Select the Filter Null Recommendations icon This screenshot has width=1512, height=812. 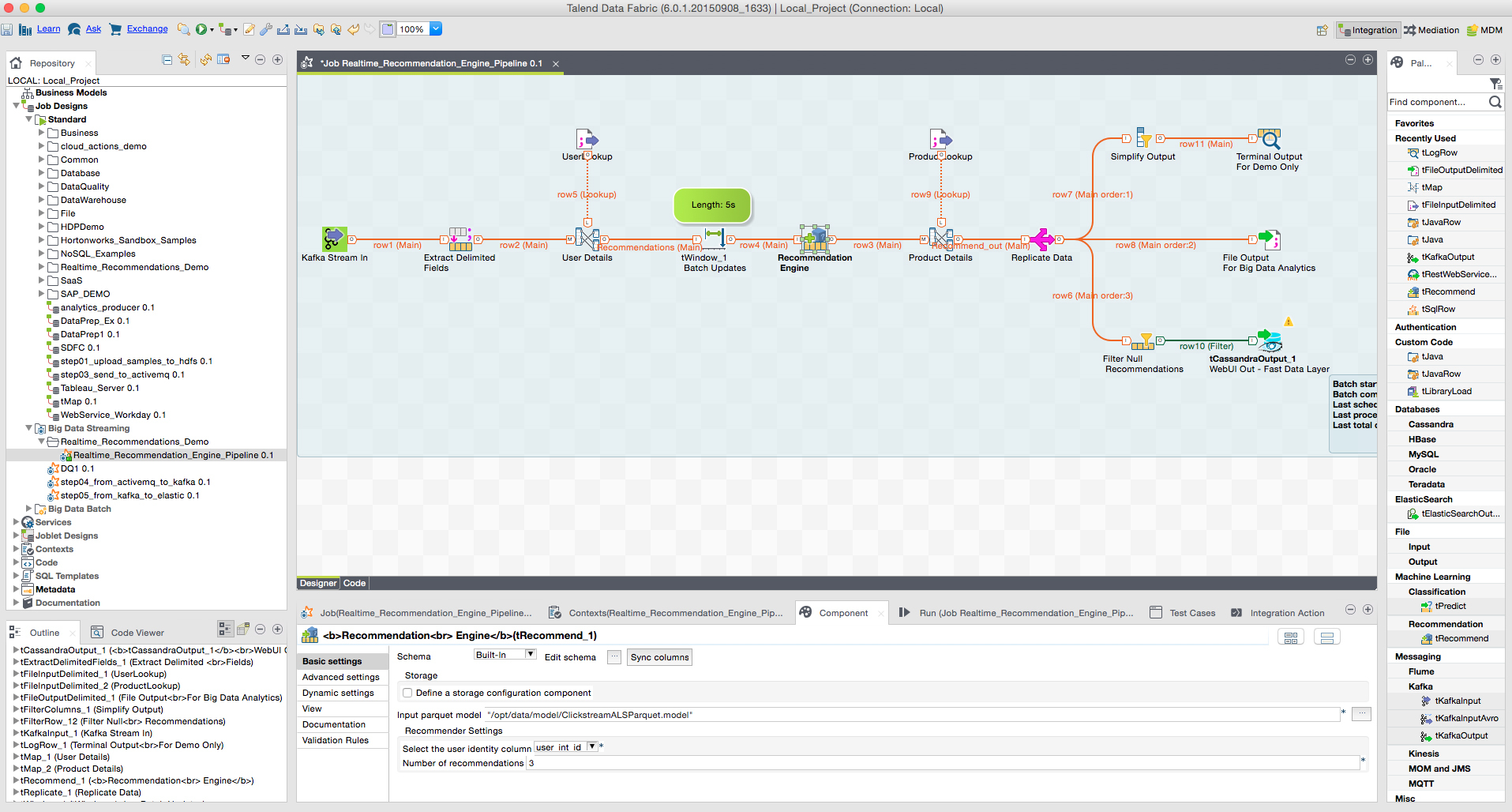coord(1143,340)
